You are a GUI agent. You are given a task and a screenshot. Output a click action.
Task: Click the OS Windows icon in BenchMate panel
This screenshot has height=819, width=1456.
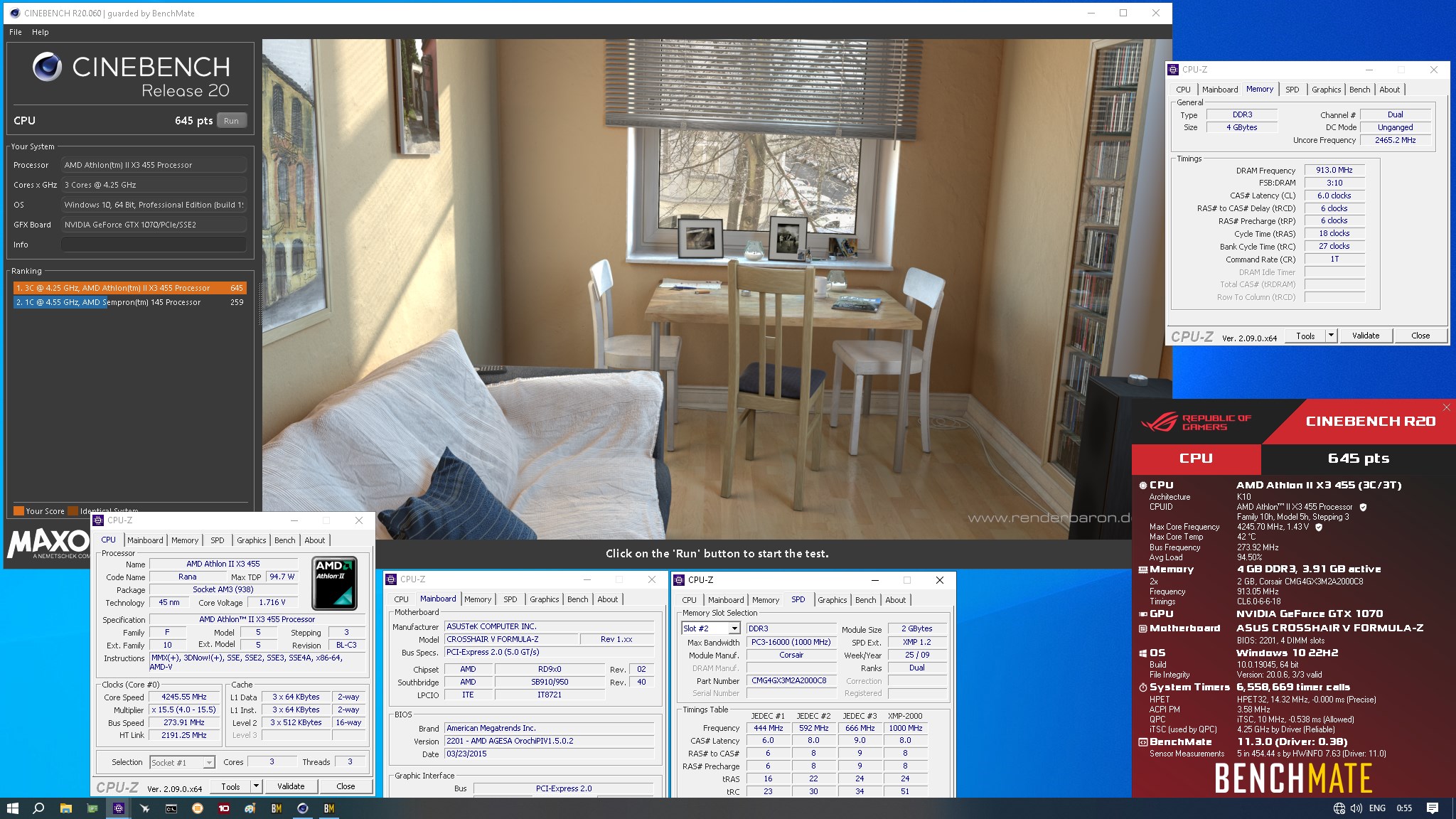point(1143,653)
